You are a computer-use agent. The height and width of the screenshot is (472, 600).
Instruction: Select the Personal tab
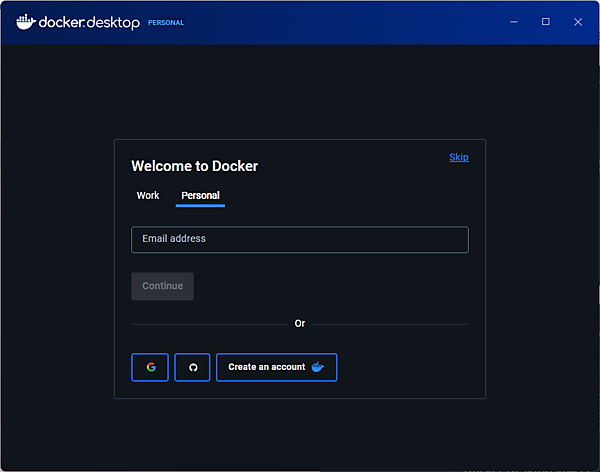(200, 195)
